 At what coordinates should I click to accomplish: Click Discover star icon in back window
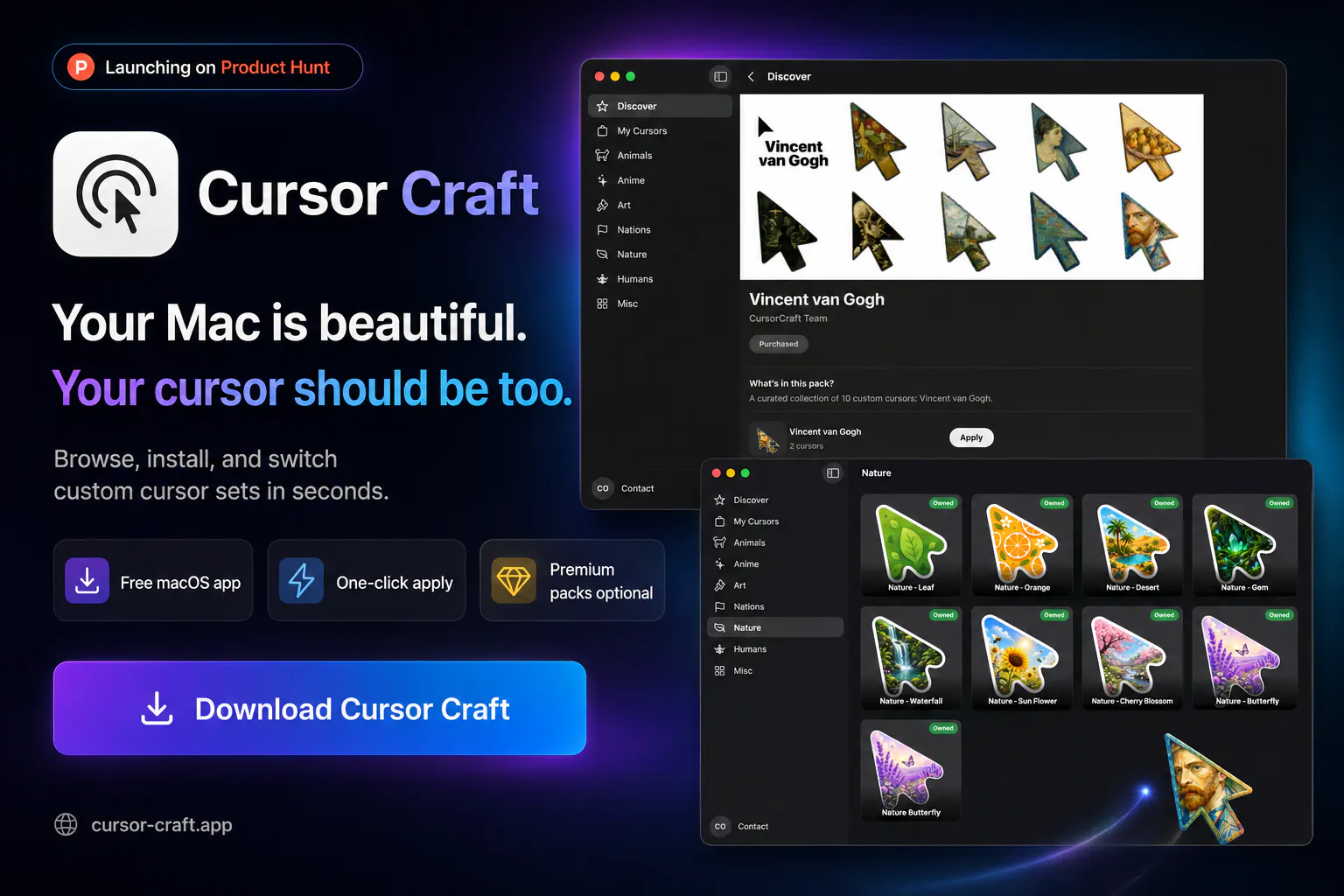coord(602,107)
